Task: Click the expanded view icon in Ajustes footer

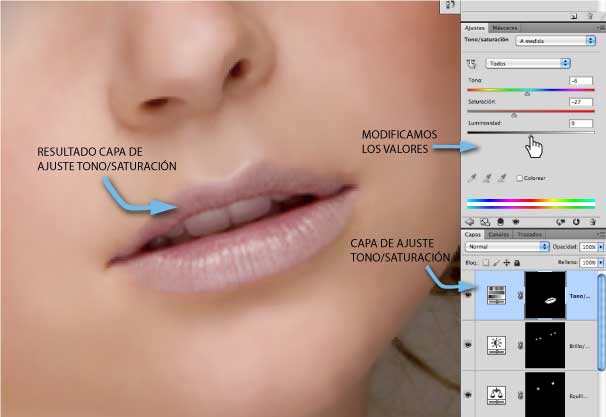Action: pyautogui.click(x=485, y=222)
